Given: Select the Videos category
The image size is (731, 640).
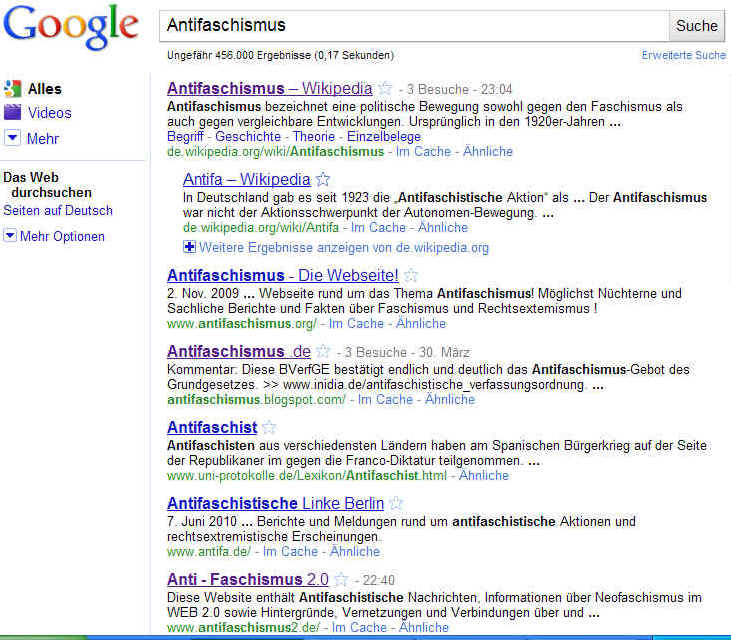Looking at the screenshot, I should click(49, 113).
